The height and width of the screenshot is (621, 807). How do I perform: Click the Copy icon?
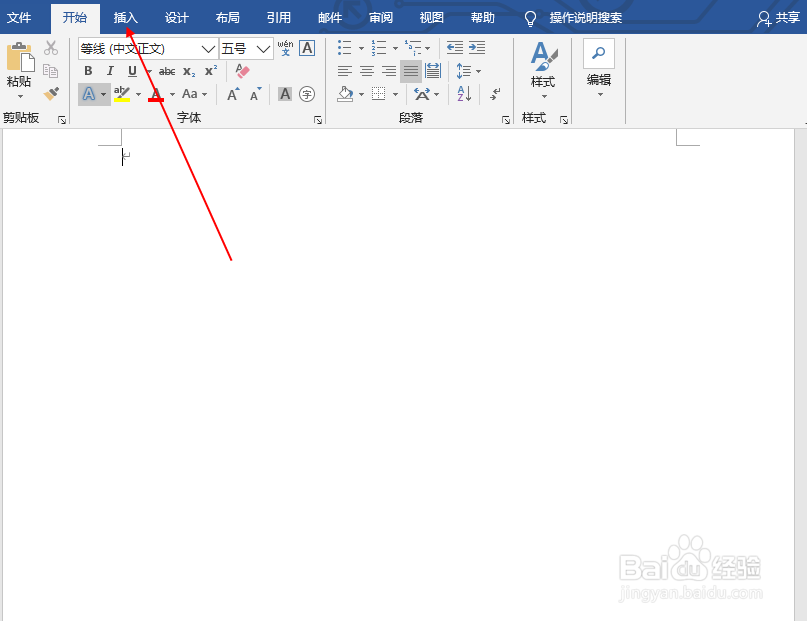click(50, 71)
